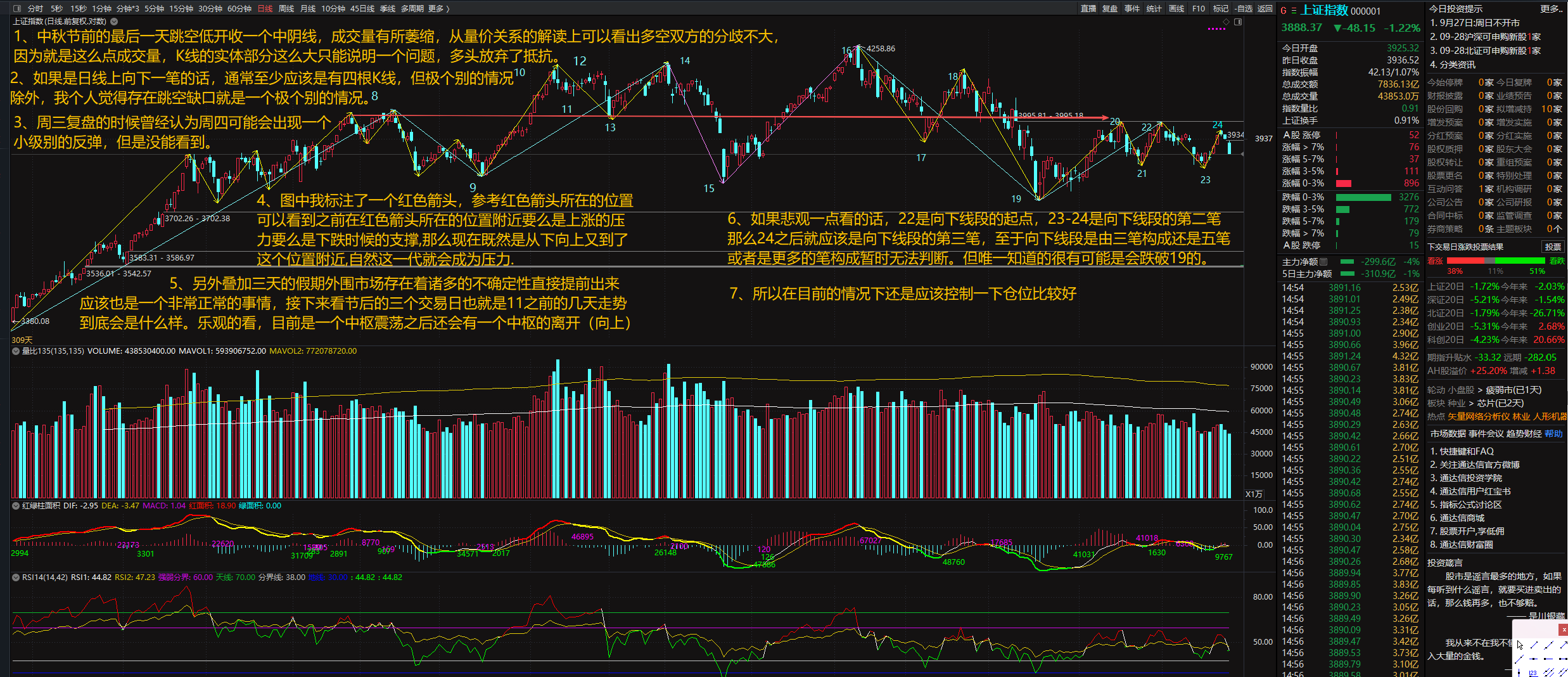This screenshot has width=1568, height=677.
Task: Pick the arrow line drawing tool
Action: [1562, 645]
